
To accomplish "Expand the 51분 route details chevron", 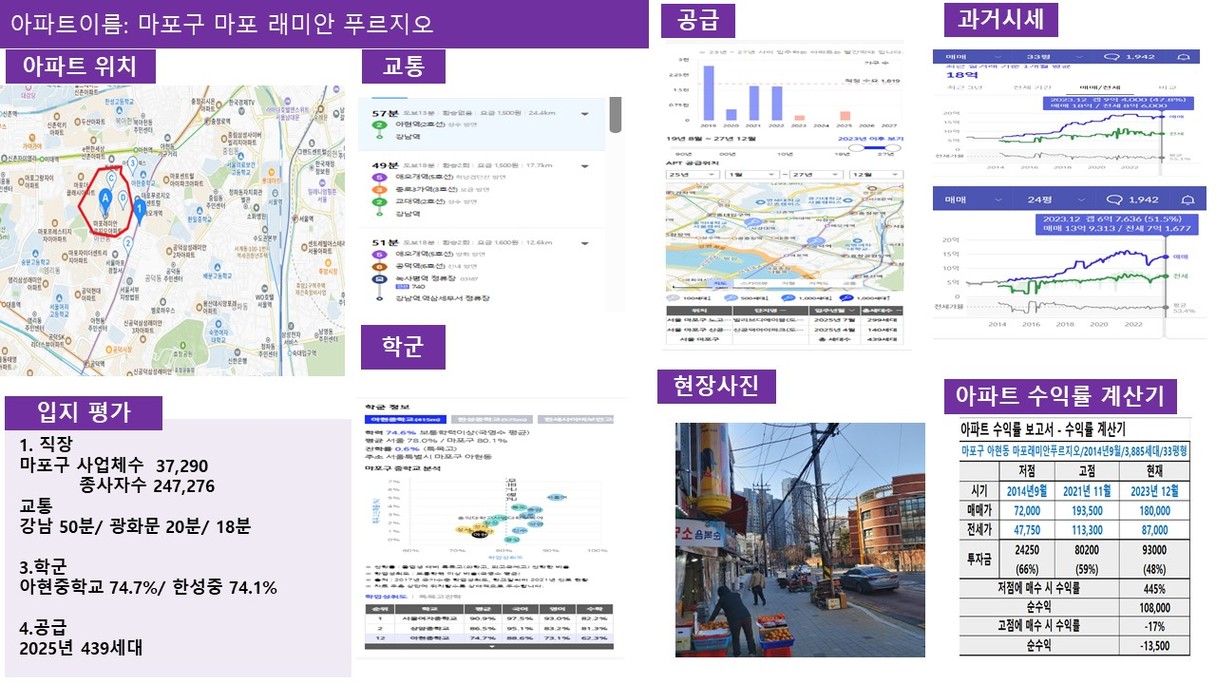I will 585,243.
